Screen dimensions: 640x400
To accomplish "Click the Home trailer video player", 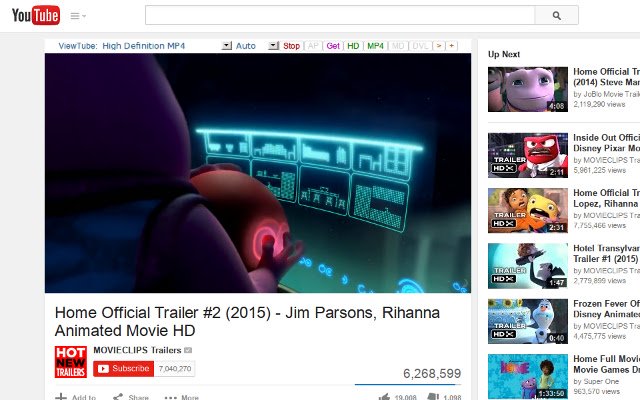I will click(258, 173).
